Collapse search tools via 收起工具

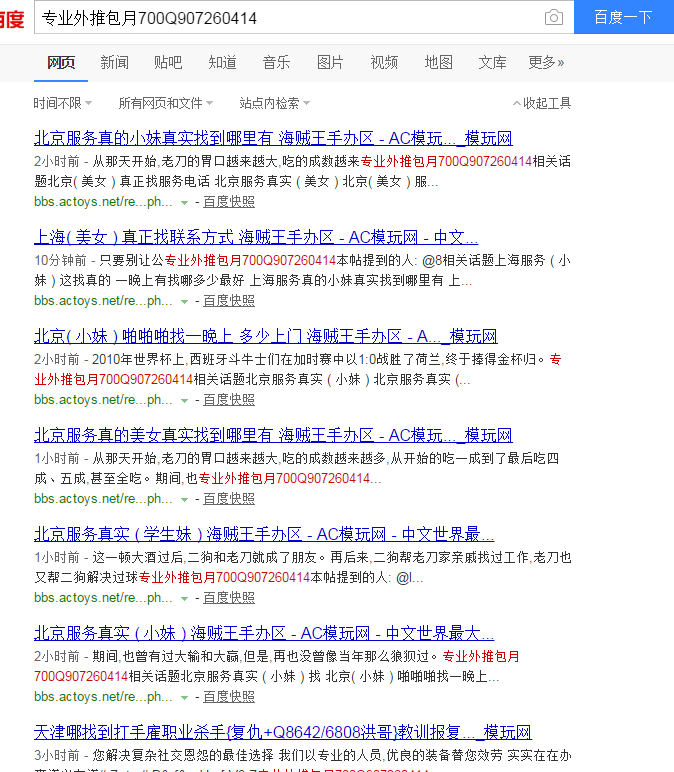pos(542,103)
